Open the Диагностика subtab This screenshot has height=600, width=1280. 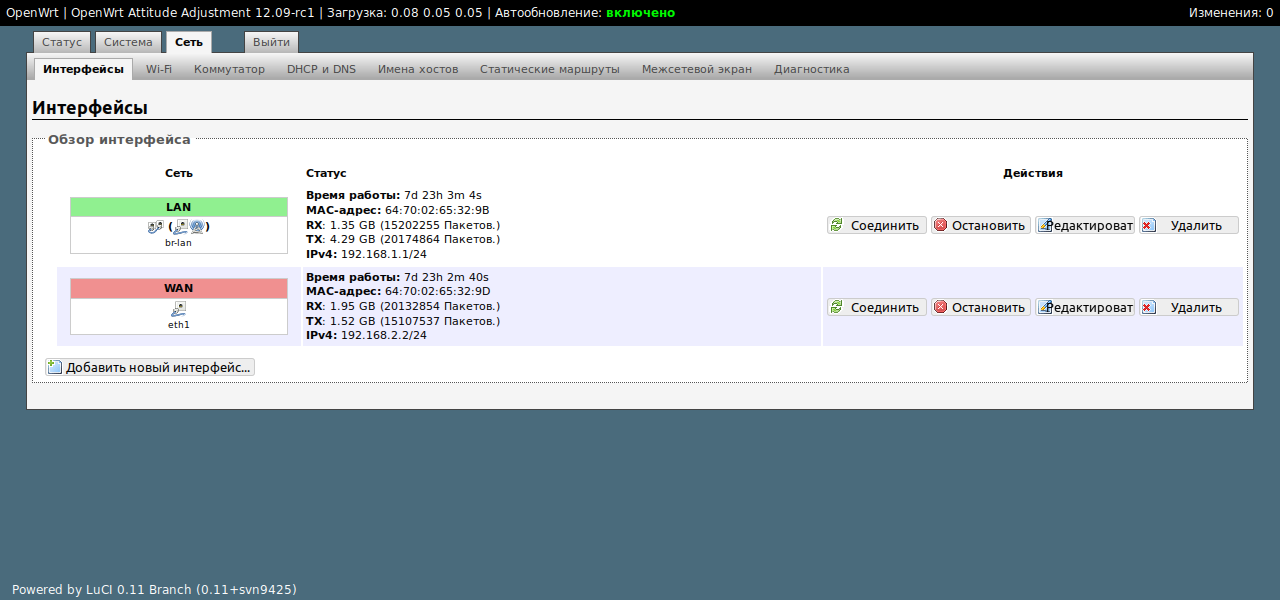tap(812, 69)
